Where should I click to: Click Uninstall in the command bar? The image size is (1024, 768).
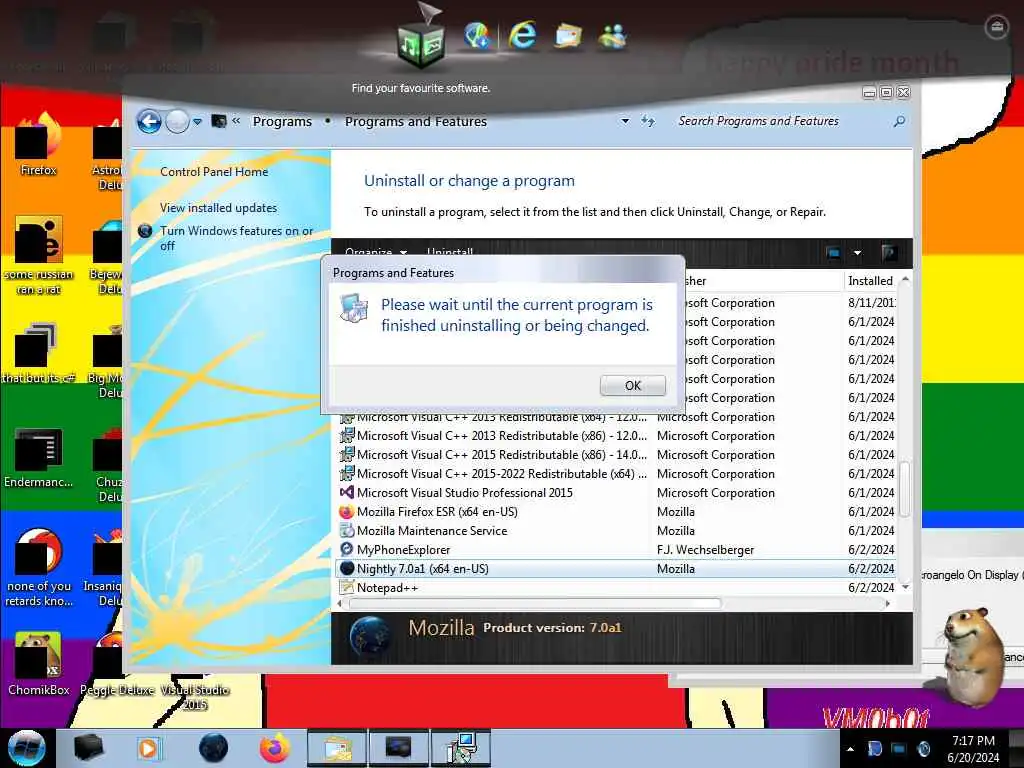pyautogui.click(x=450, y=252)
